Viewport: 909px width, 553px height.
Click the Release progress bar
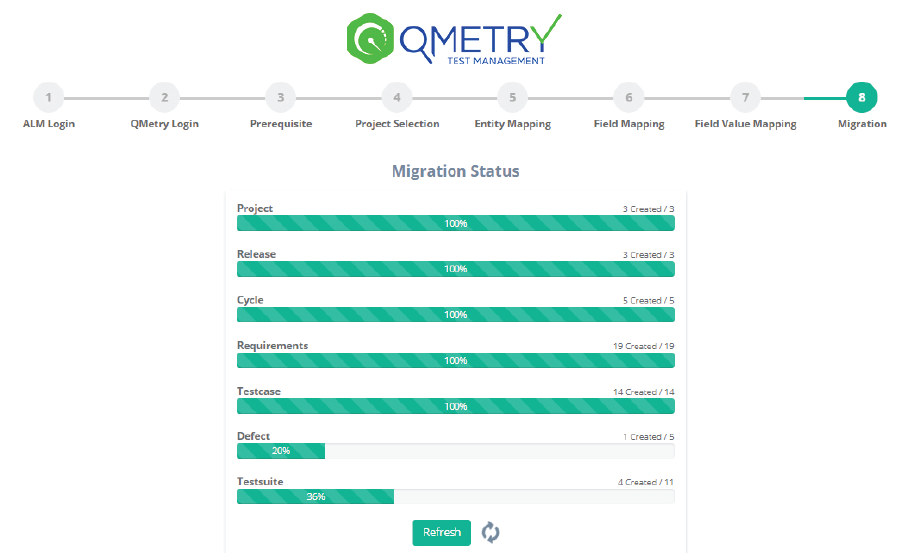coord(456,269)
